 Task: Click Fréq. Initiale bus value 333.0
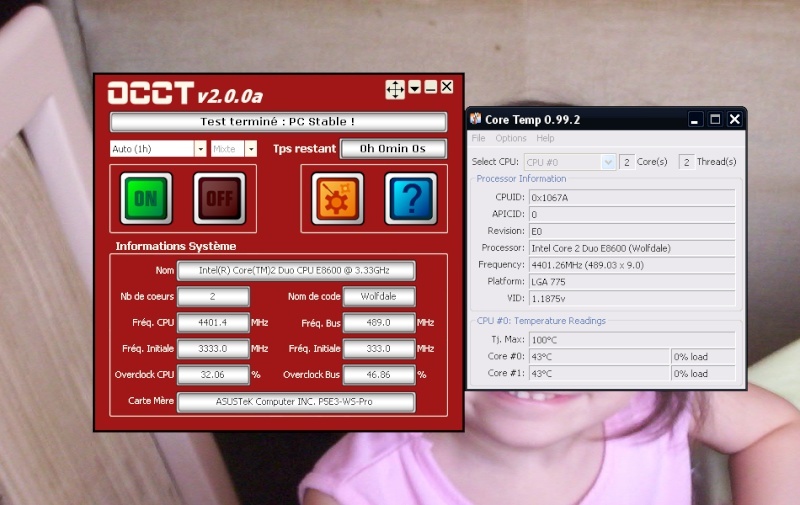(x=379, y=349)
